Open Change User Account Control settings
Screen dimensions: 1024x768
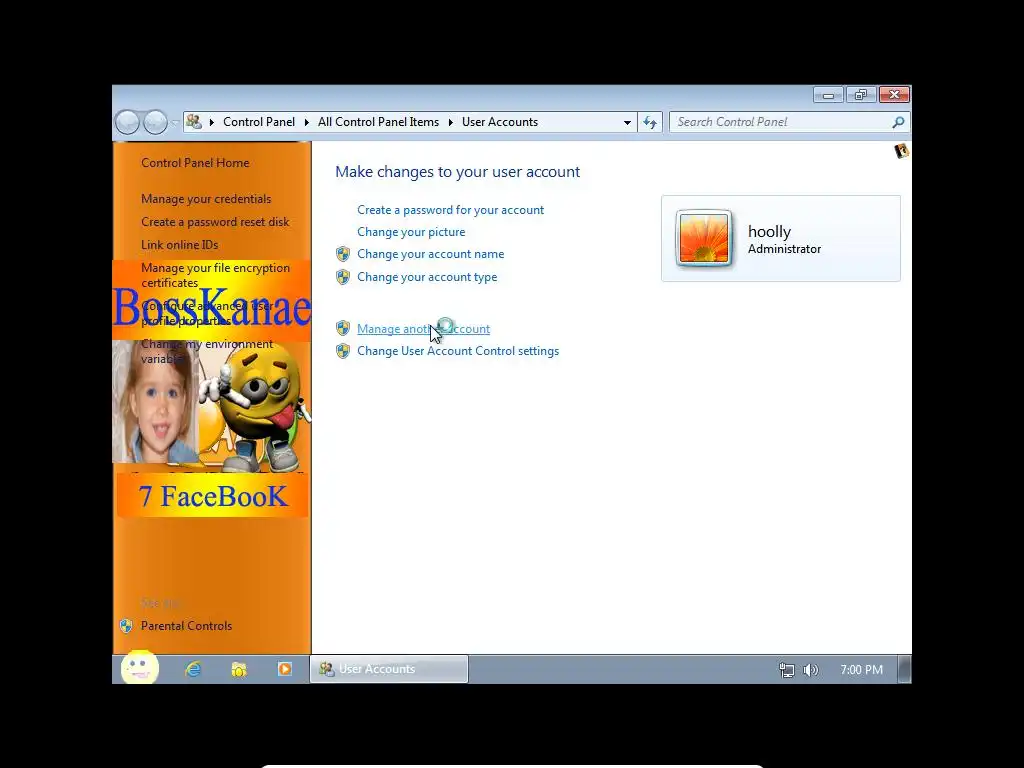tap(458, 351)
